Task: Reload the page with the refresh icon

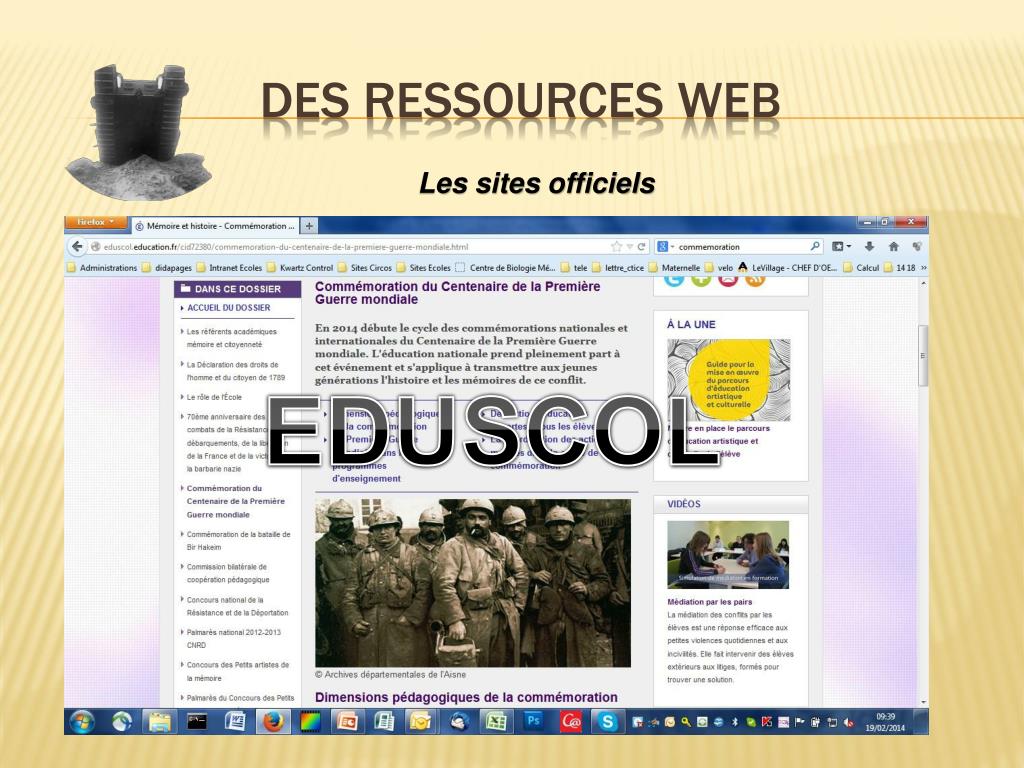Action: [x=641, y=247]
